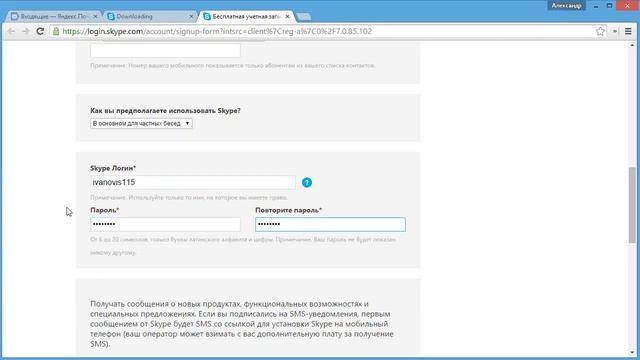
Task: Open a new browser tab
Action: click(x=304, y=17)
